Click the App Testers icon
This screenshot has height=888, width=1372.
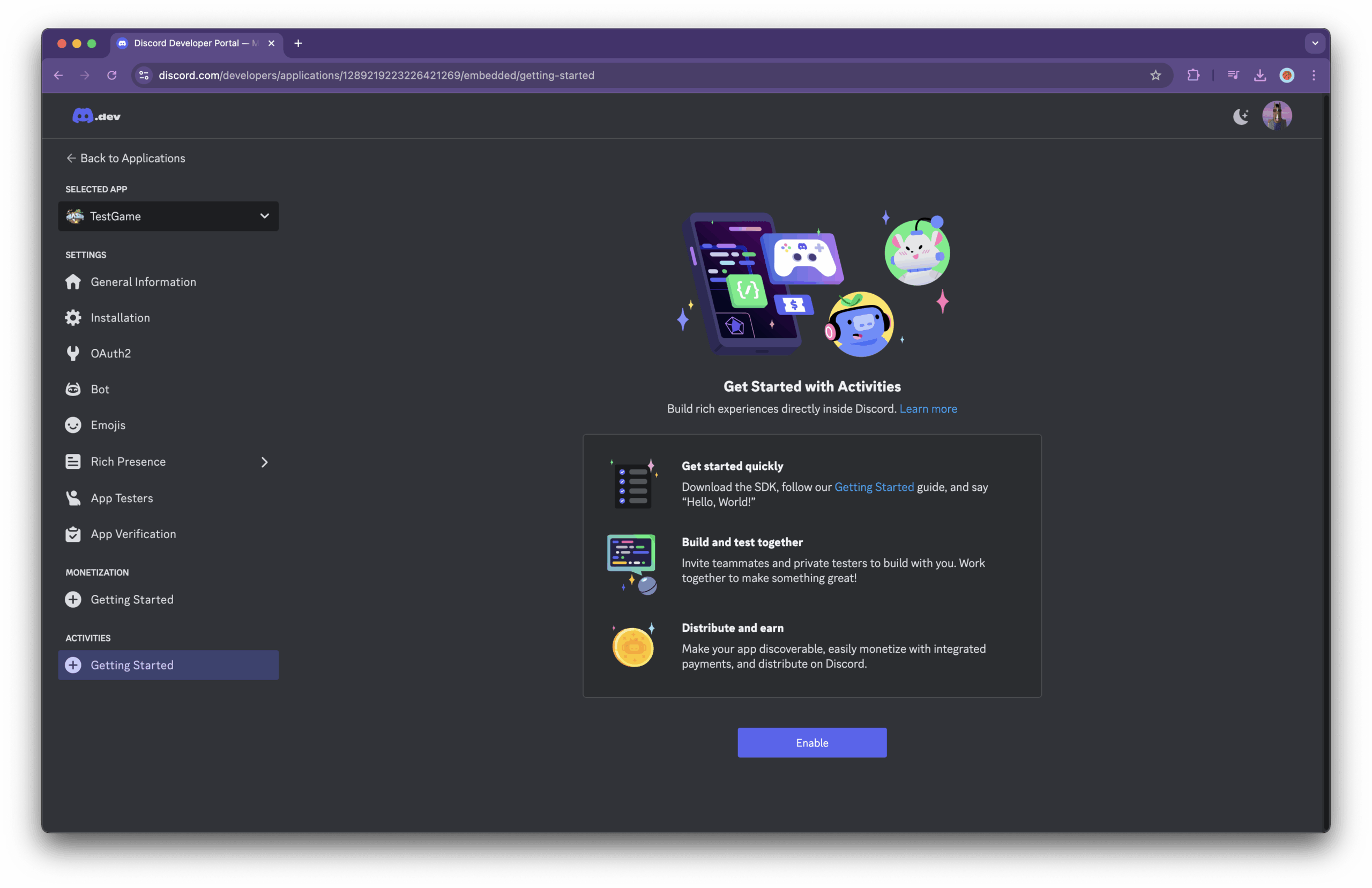73,498
